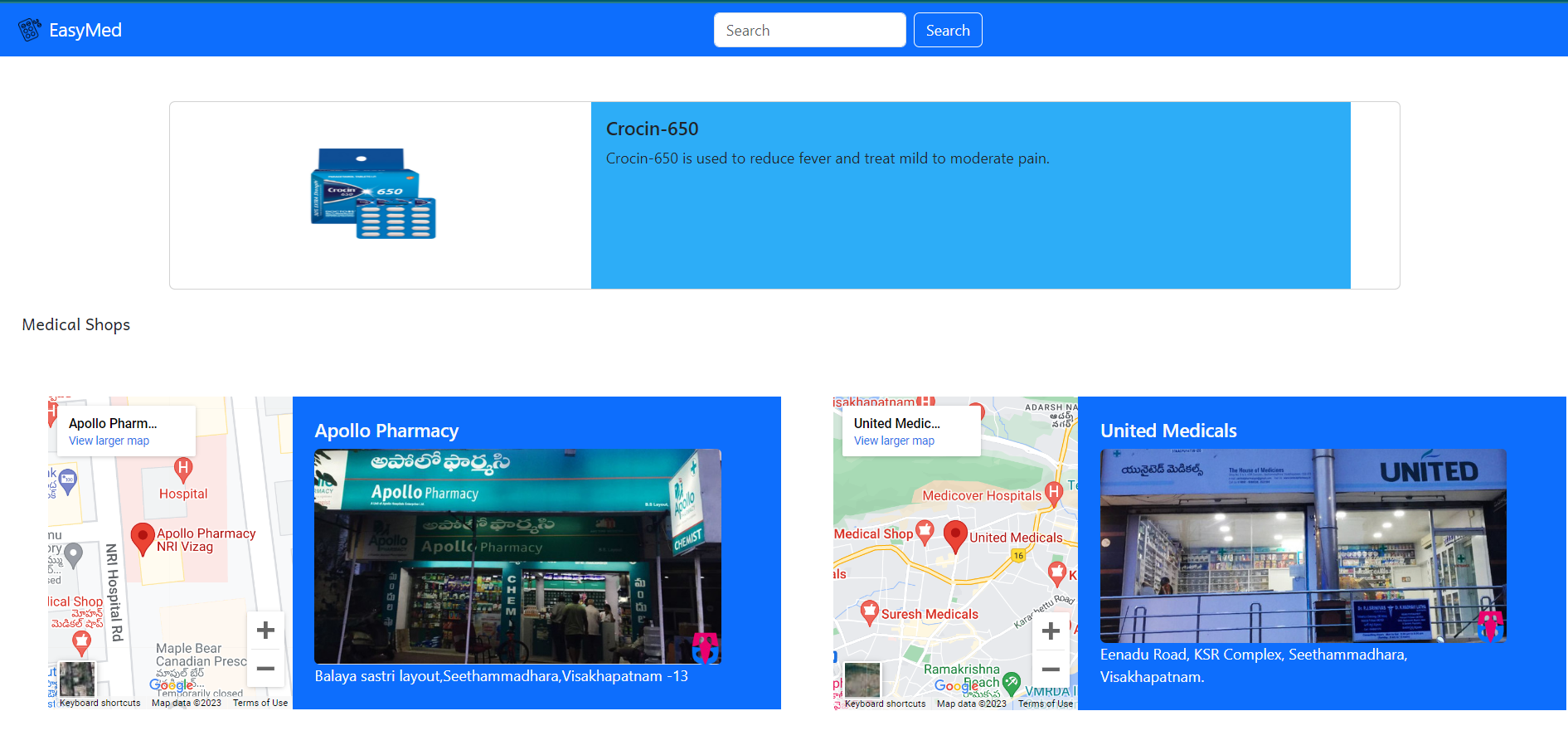Switch Apollo map to satellite view thumbnail
The image size is (1568, 750).
[77, 679]
